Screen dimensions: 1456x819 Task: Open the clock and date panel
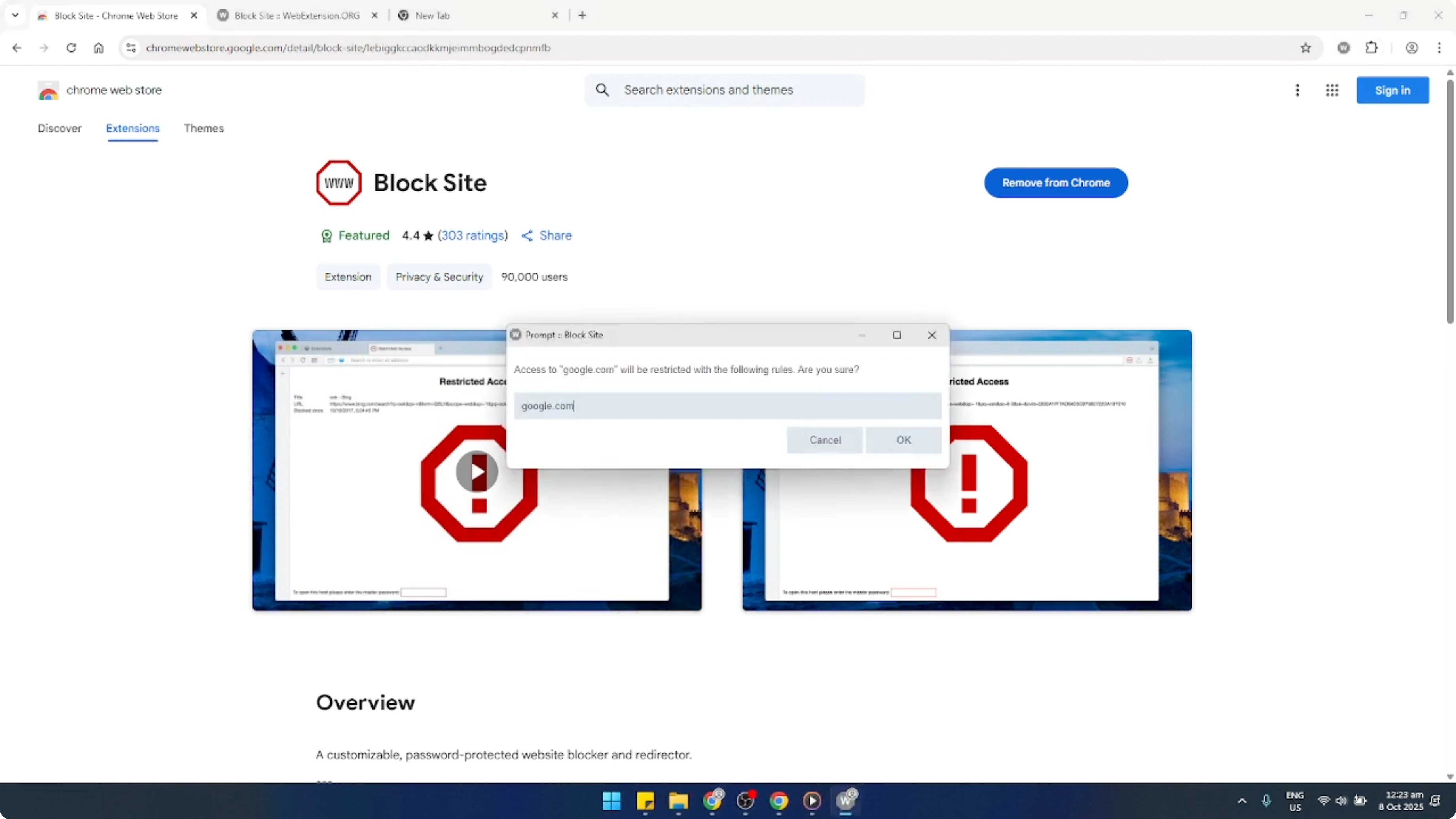(1401, 801)
